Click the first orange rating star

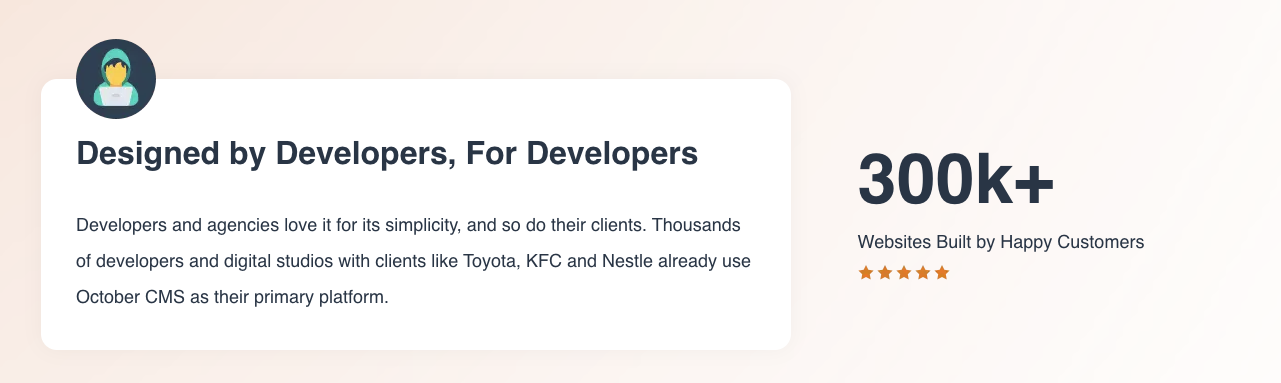tap(866, 272)
